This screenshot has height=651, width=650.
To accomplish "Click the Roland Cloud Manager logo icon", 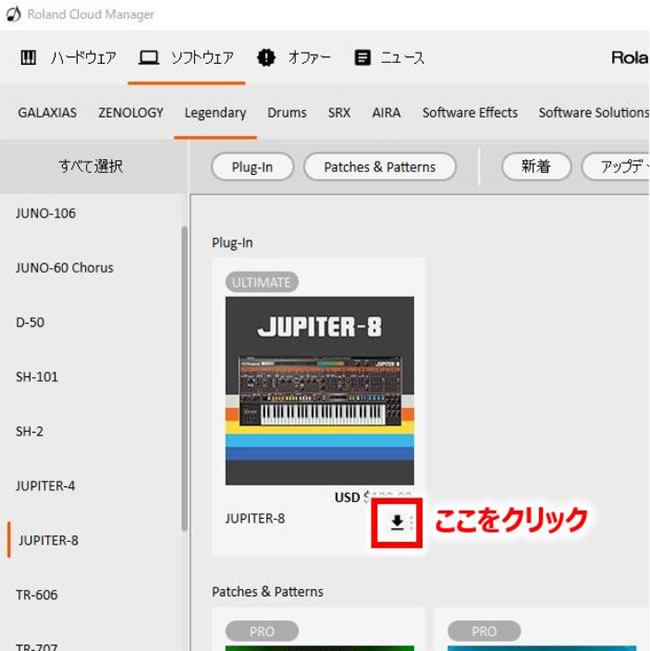I will tap(13, 14).
